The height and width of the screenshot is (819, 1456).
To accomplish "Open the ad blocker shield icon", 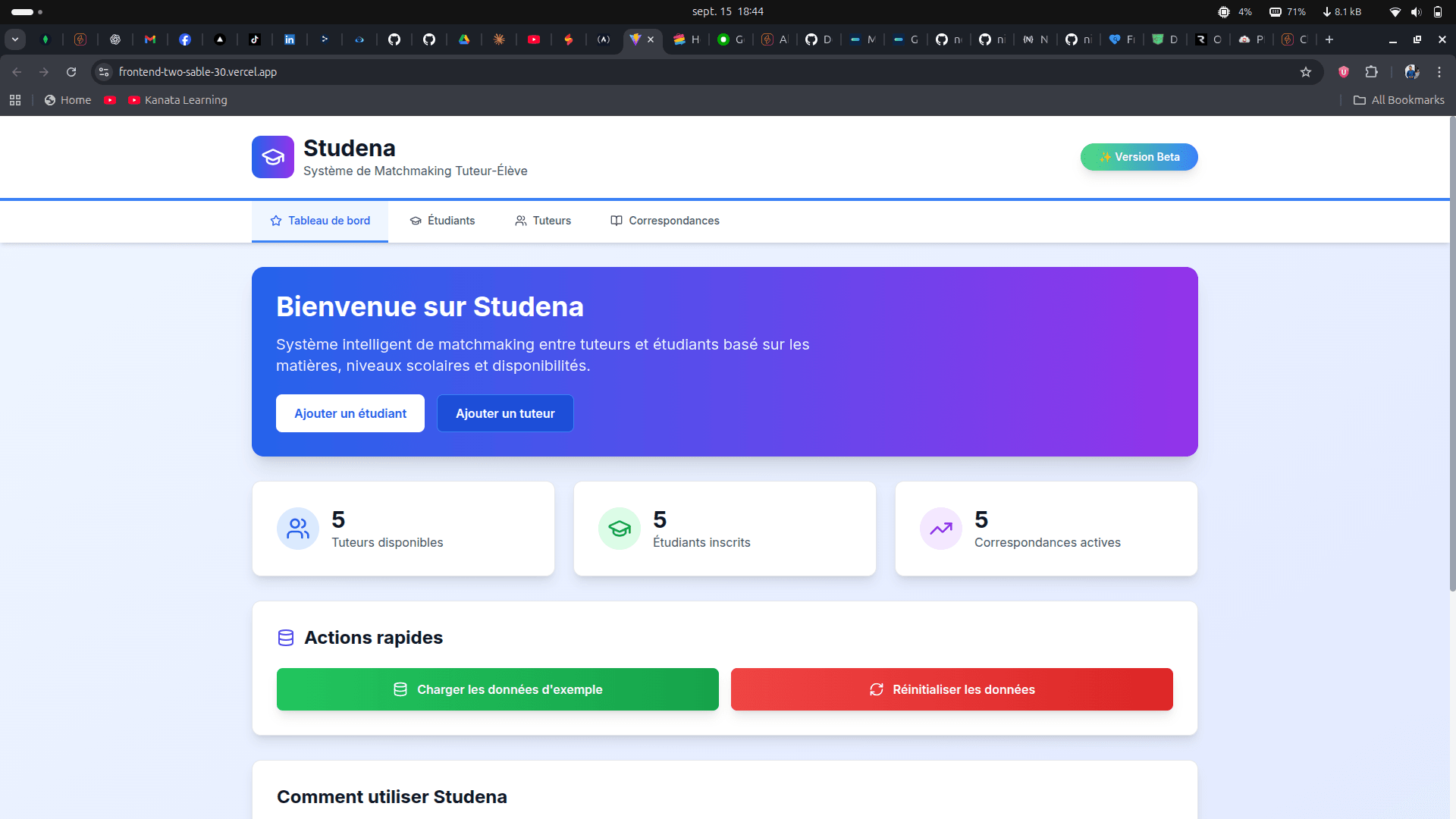I will (1343, 72).
